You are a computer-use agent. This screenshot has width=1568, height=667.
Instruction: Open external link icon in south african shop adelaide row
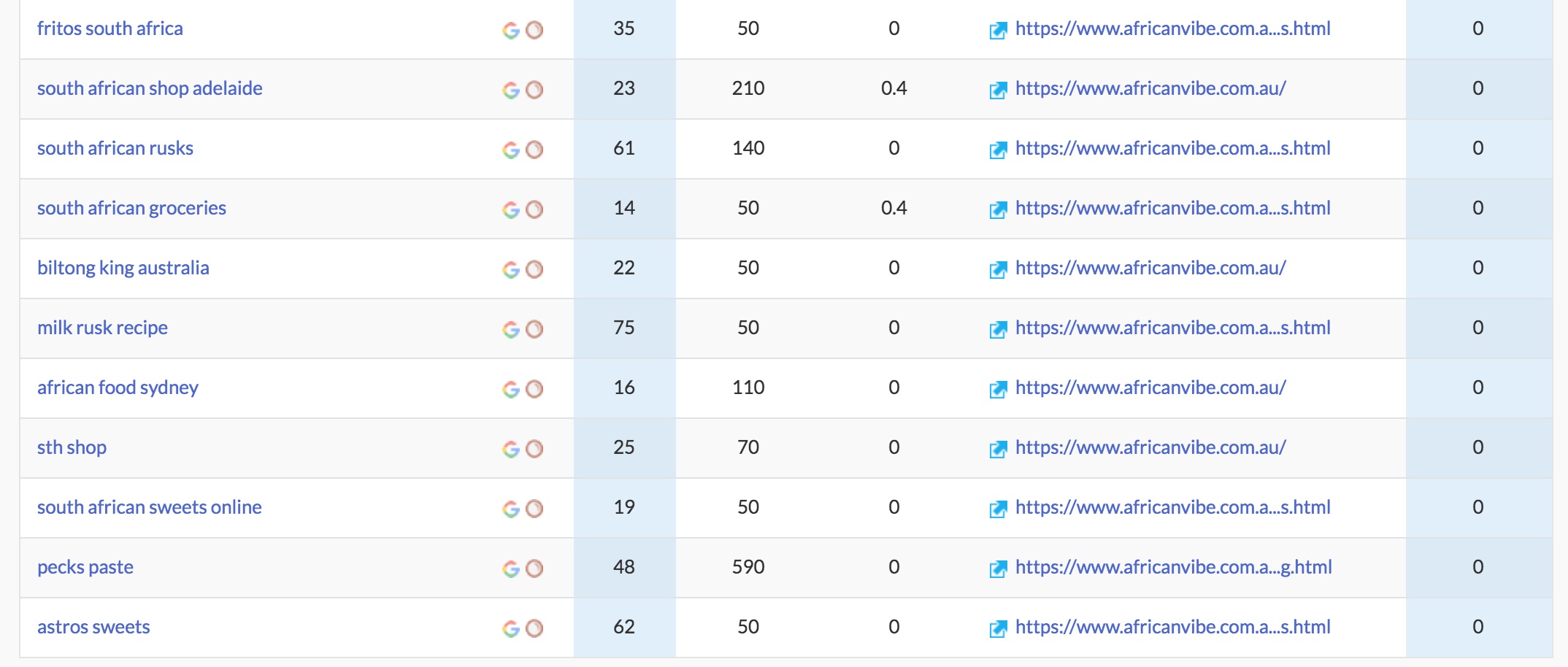click(998, 90)
